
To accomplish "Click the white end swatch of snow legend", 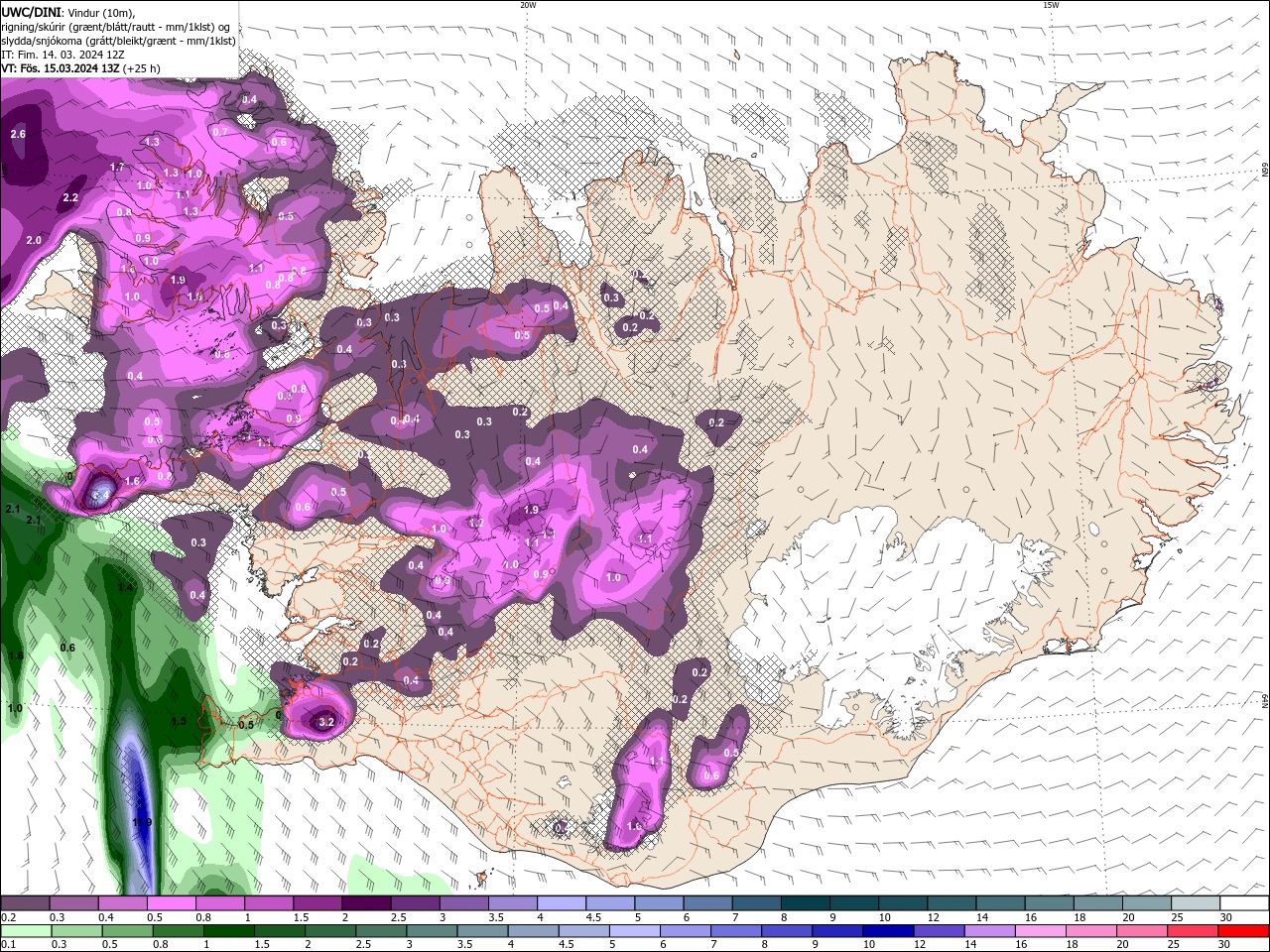I will [x=1243, y=903].
